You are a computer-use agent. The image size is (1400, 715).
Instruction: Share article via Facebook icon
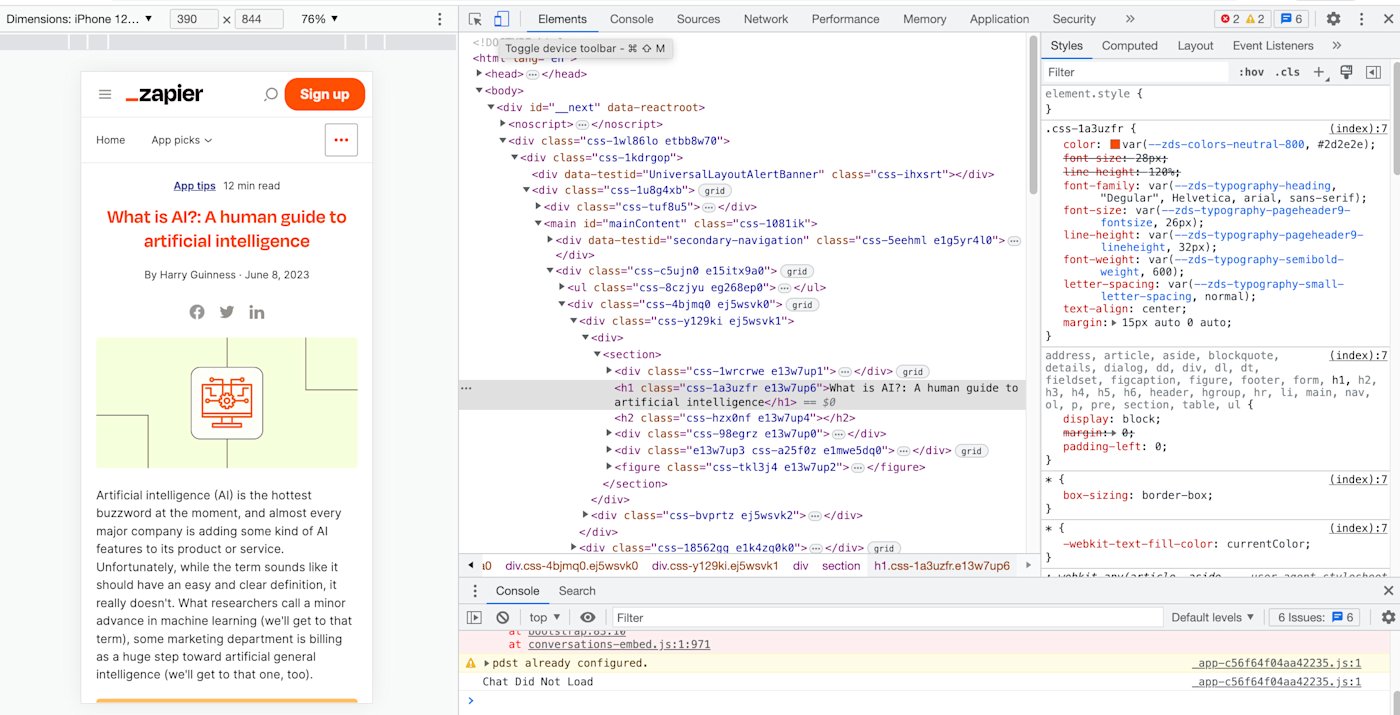point(197,312)
